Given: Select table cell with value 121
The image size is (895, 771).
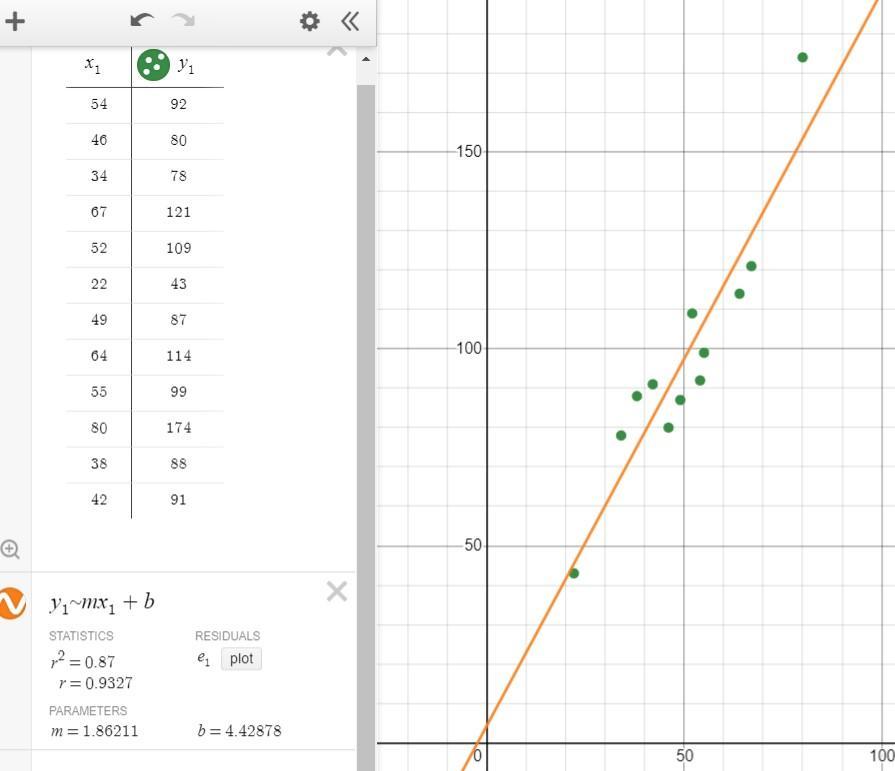Looking at the screenshot, I should click(178, 212).
